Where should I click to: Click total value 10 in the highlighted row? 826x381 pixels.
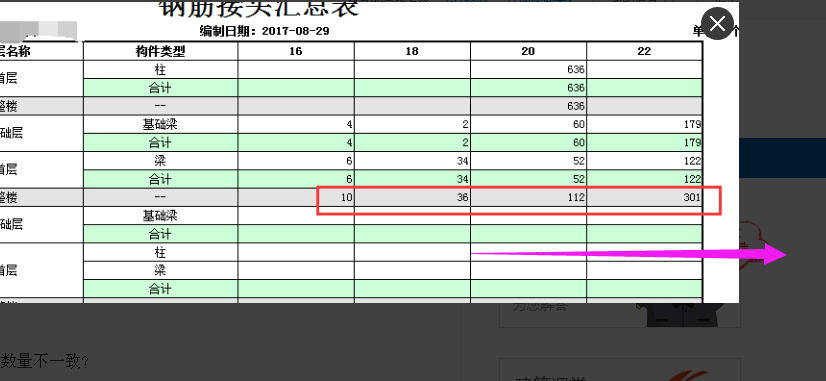coord(347,198)
